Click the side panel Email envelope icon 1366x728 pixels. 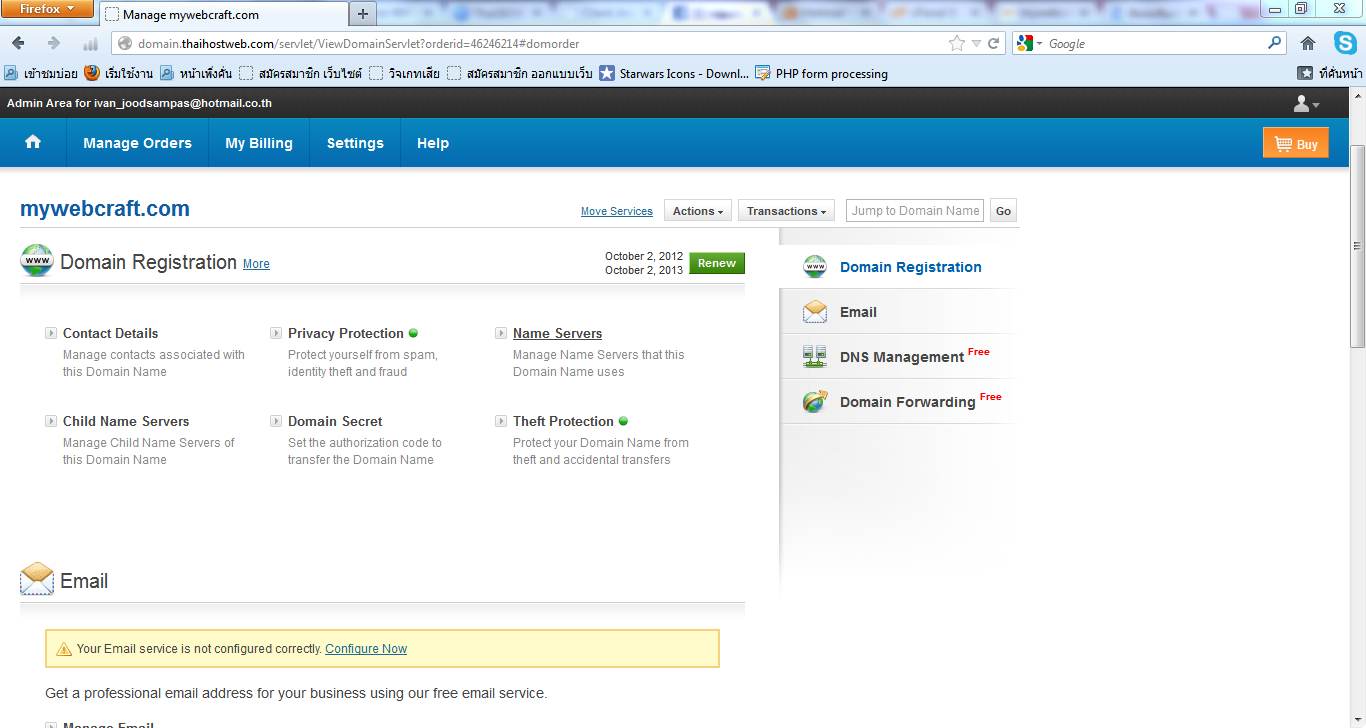coord(815,312)
